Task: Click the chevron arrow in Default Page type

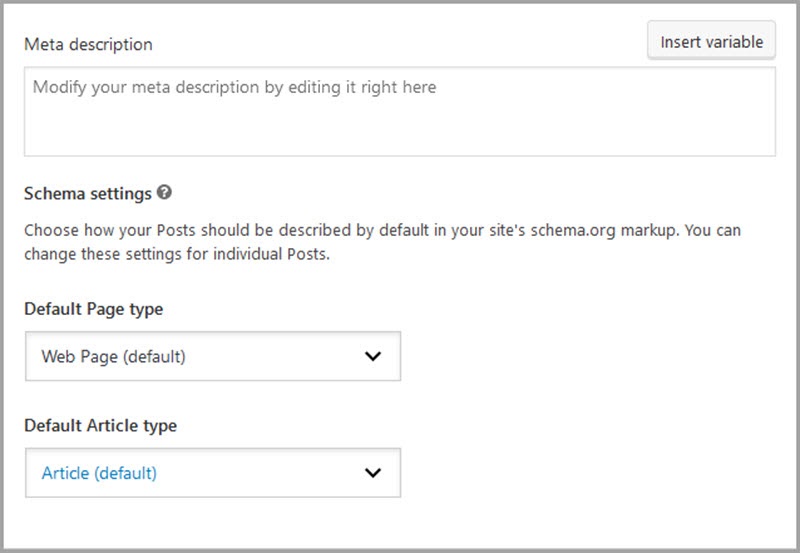Action: point(373,356)
